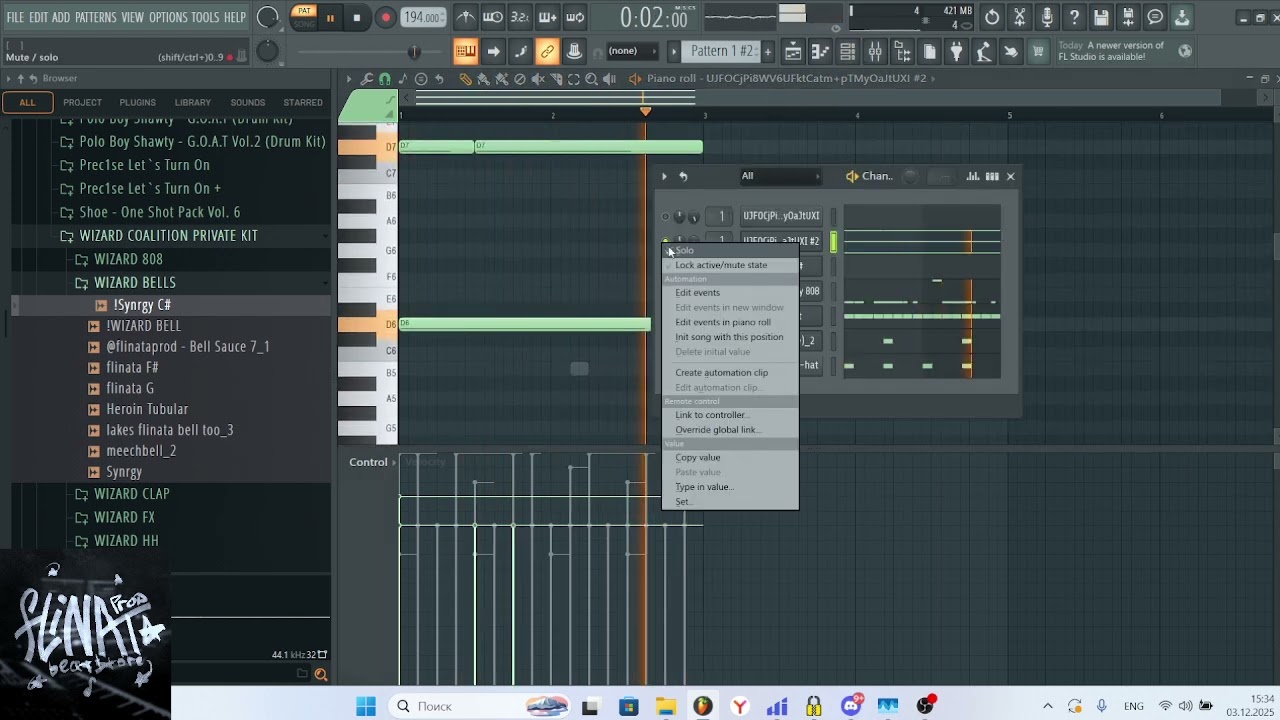
Task: Switch to the PLUGINS browser tab
Action: tap(137, 102)
